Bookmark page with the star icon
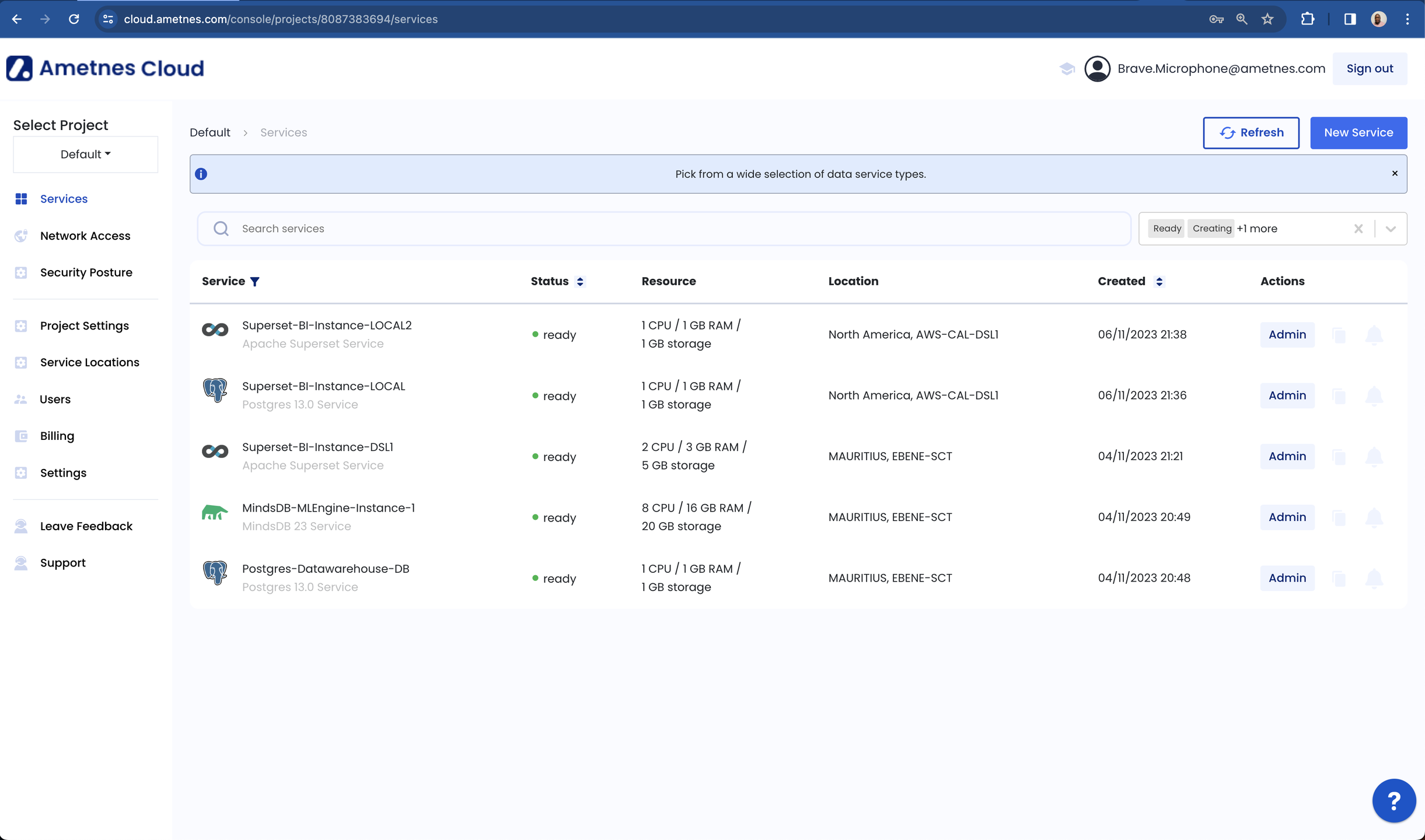 [1267, 19]
